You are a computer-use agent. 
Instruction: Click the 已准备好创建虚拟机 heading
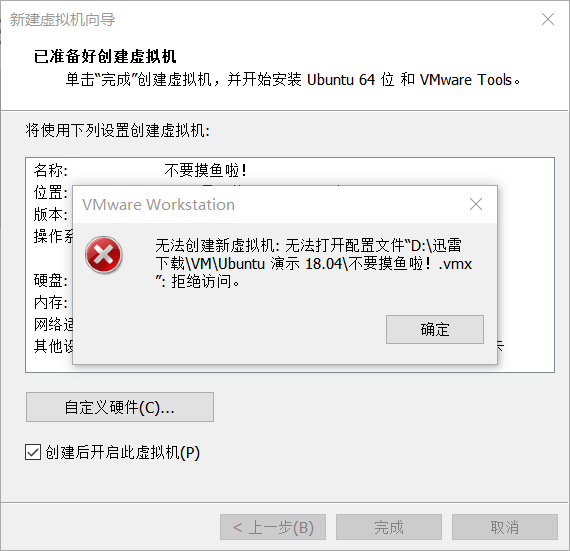pyautogui.click(x=105, y=56)
